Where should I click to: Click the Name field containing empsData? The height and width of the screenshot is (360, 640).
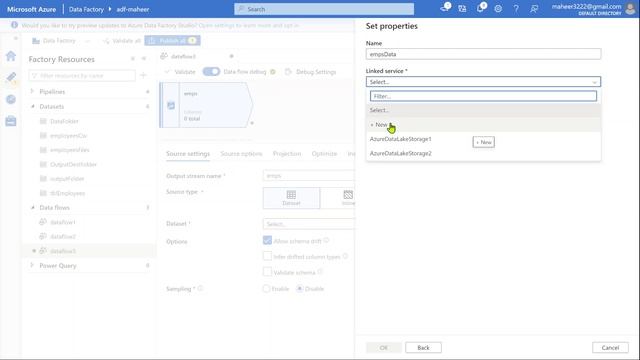point(483,54)
